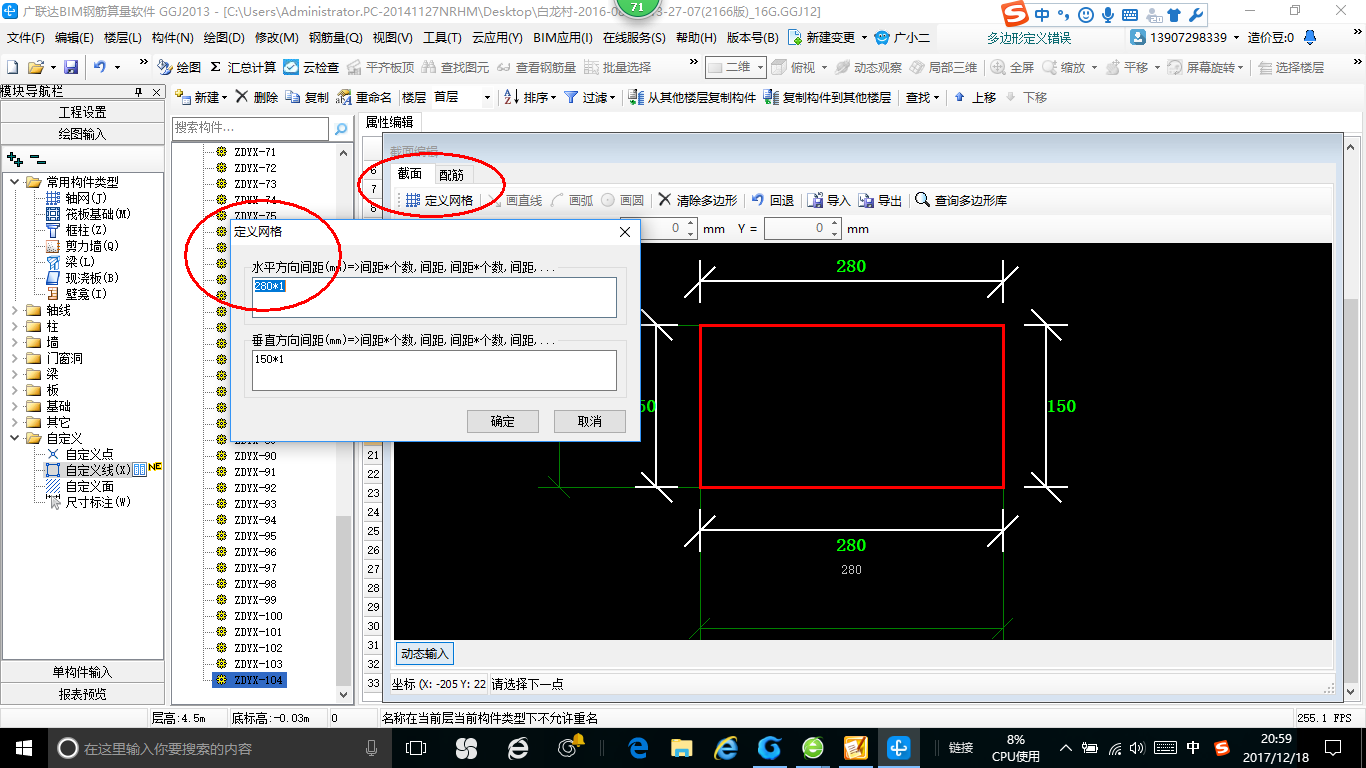
Task: Click the 导出 export tool
Action: click(880, 200)
